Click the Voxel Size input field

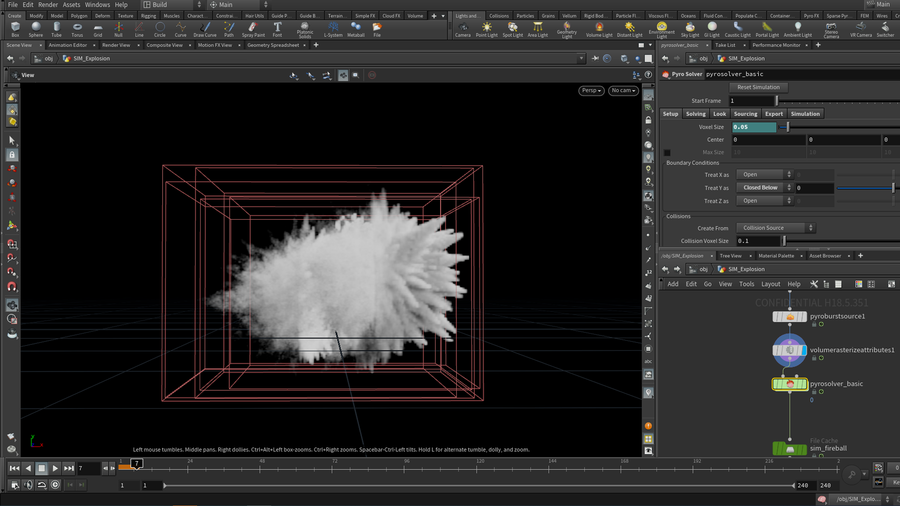(x=754, y=127)
